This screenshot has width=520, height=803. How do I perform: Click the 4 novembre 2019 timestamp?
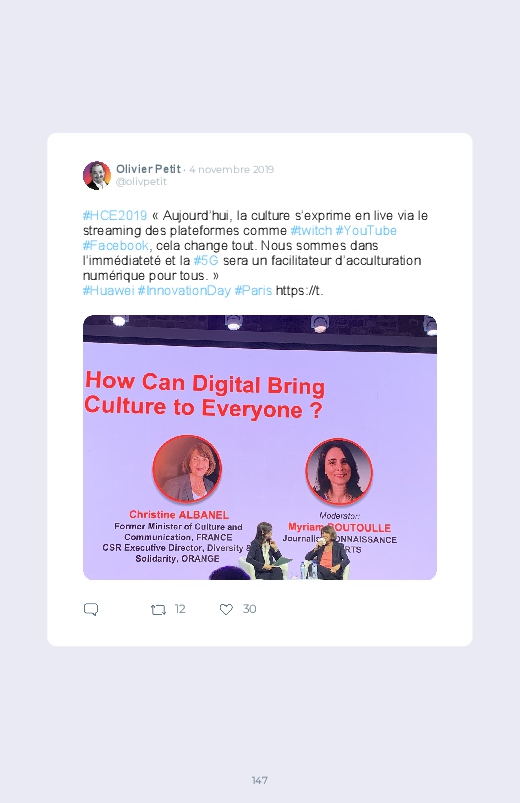[232, 170]
